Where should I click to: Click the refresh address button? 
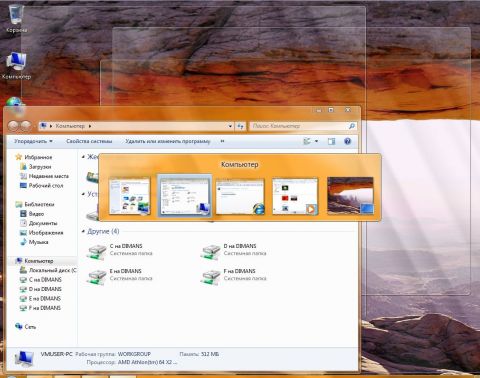(x=240, y=126)
